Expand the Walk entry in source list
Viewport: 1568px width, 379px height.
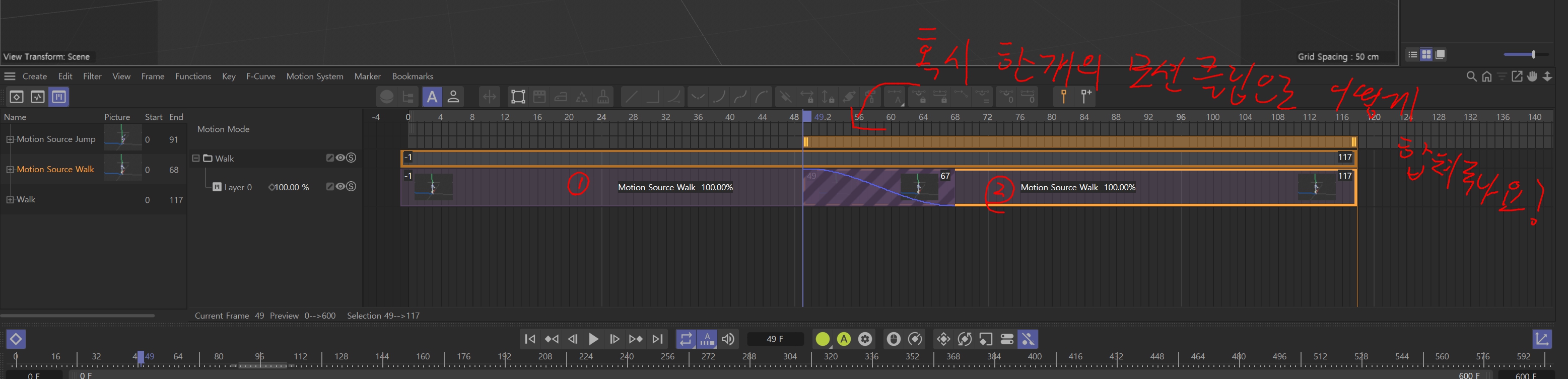point(10,199)
